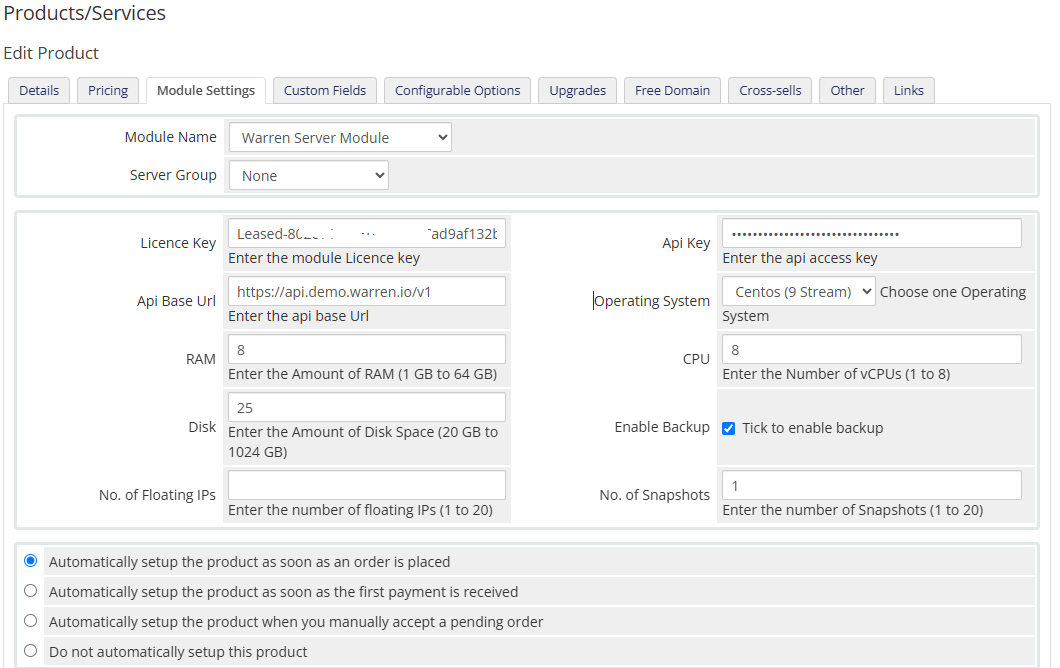Open the Server Group dropdown
This screenshot has width=1060, height=668.
coord(308,176)
